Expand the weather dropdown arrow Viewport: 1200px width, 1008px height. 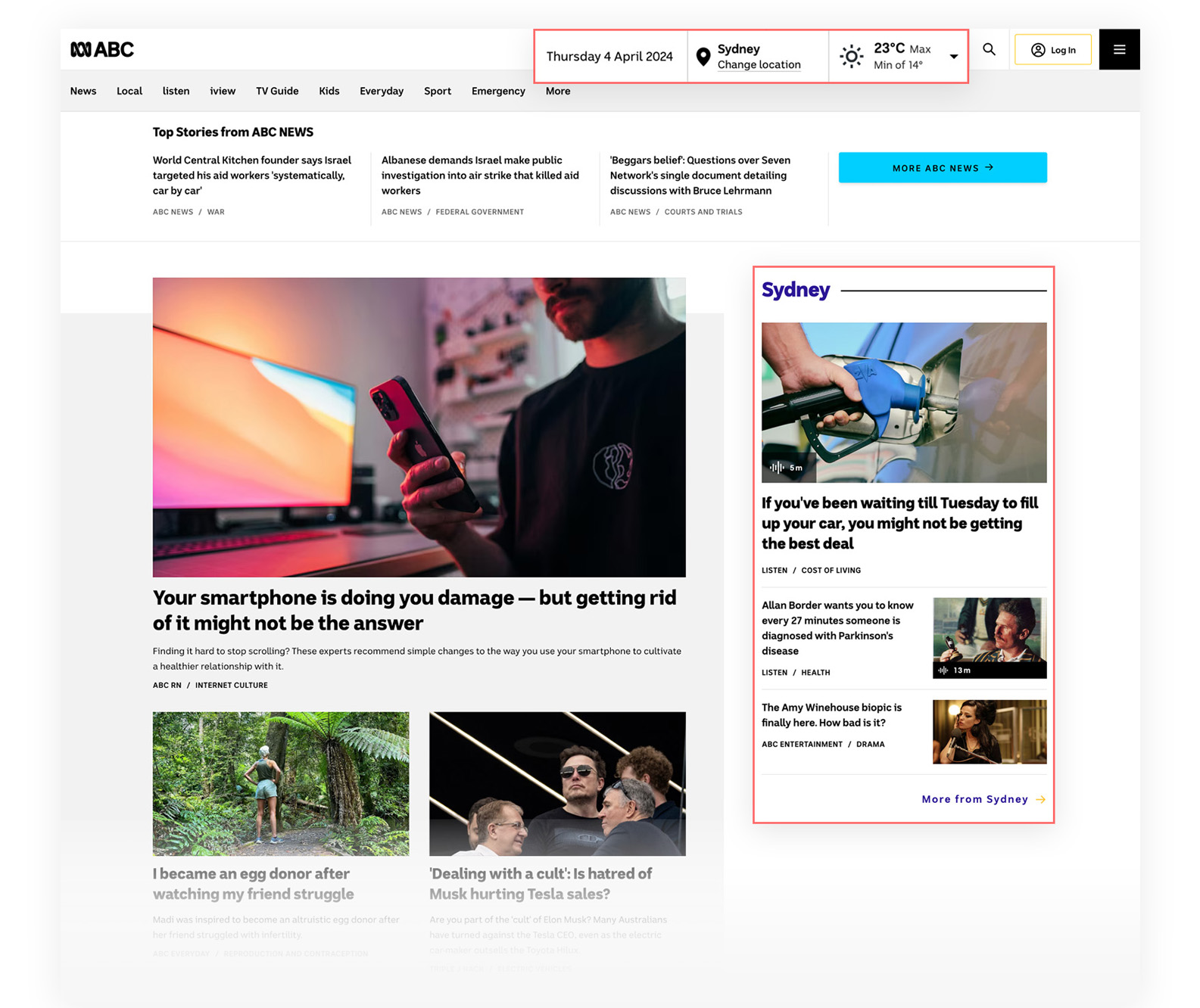[x=954, y=57]
